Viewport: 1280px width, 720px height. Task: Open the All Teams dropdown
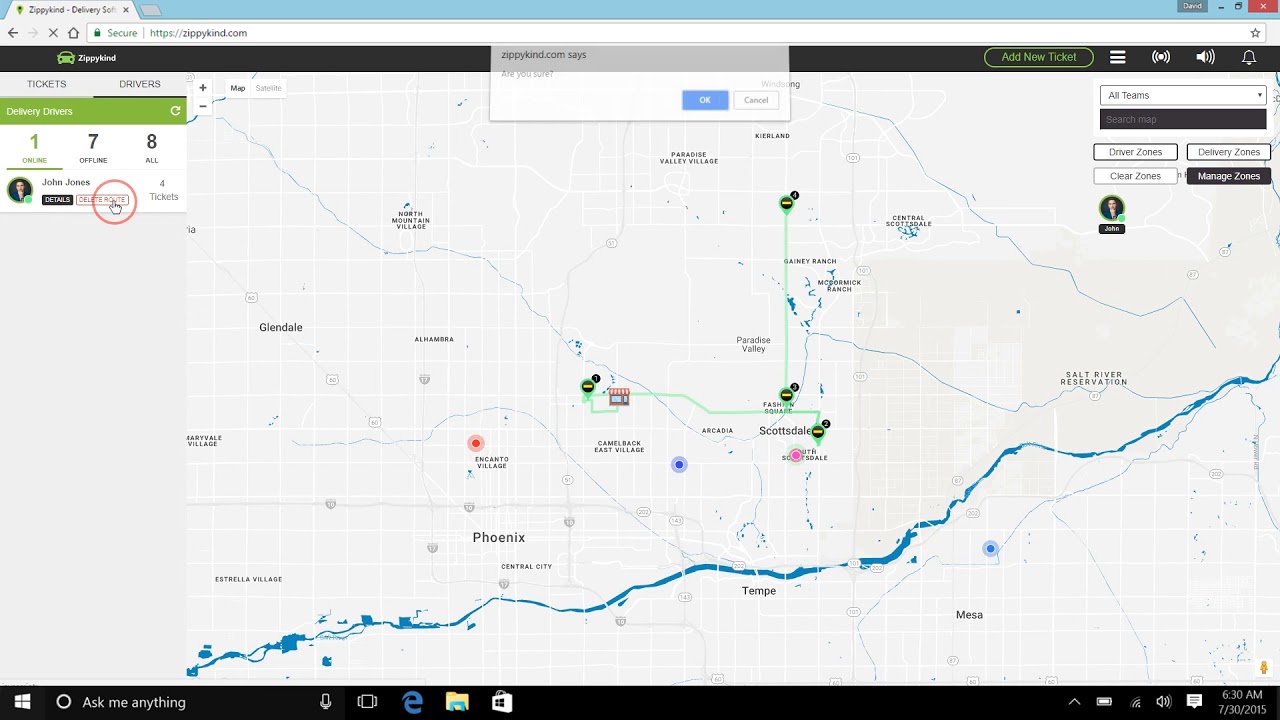coord(1183,95)
